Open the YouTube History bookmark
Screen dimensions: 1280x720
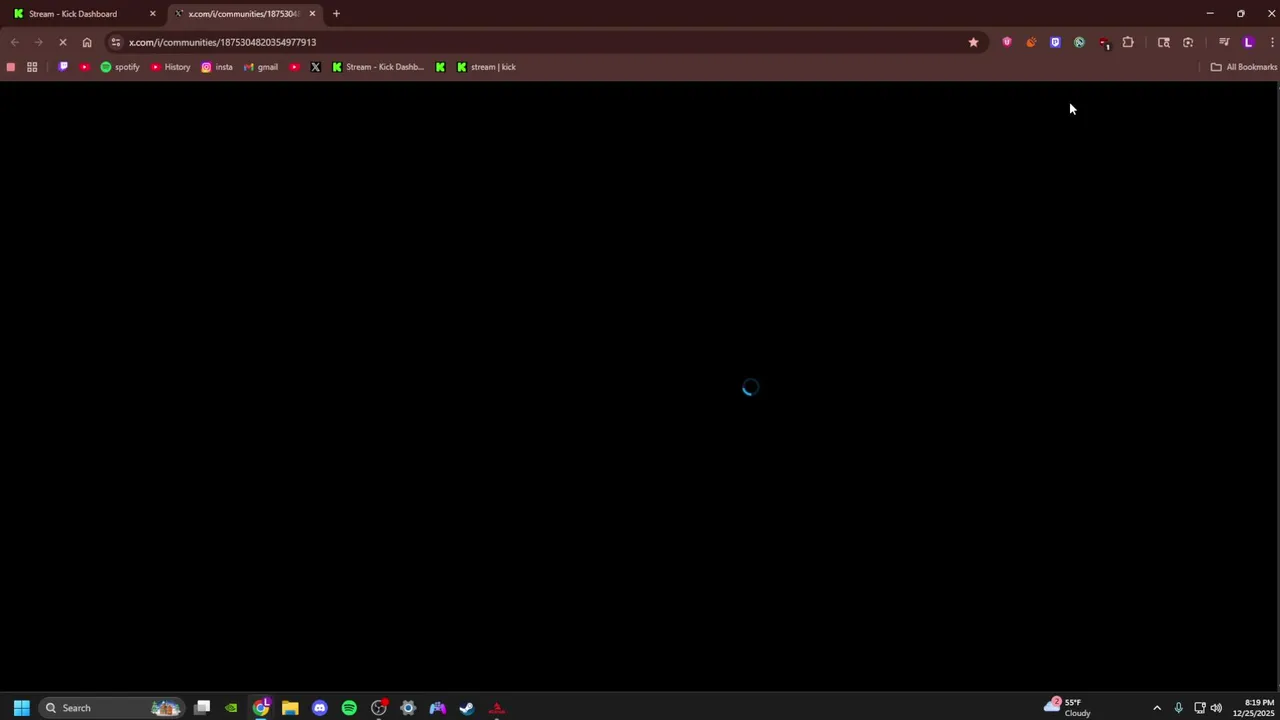pos(170,67)
